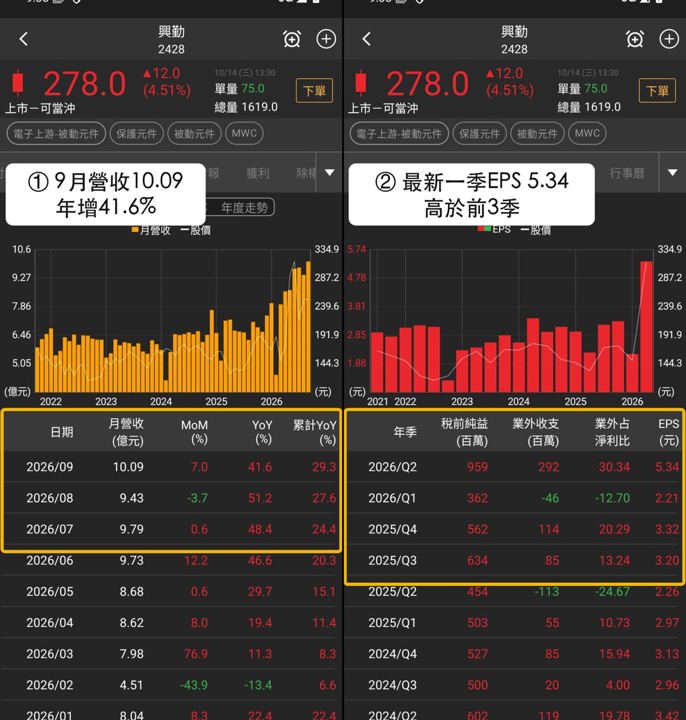Click the YoY (%) column header

[263, 432]
